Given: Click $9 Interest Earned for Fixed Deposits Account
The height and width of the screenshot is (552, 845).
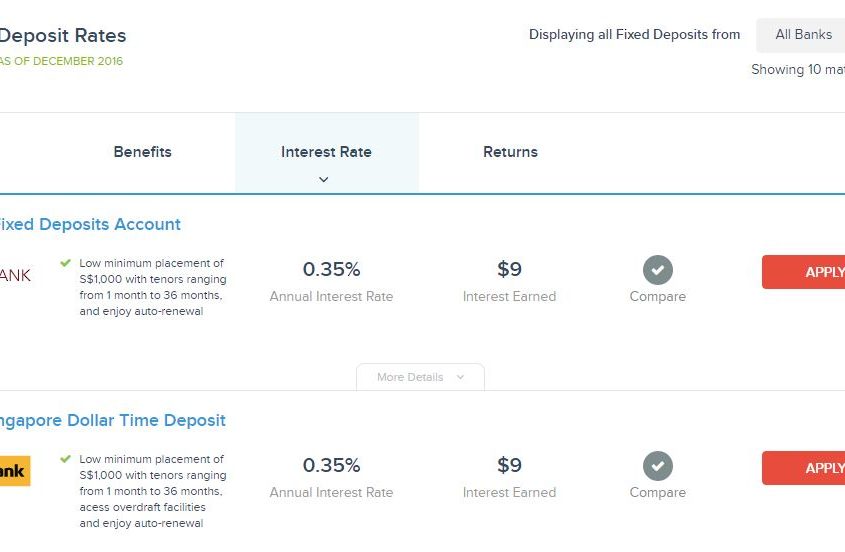Looking at the screenshot, I should pos(509,269).
